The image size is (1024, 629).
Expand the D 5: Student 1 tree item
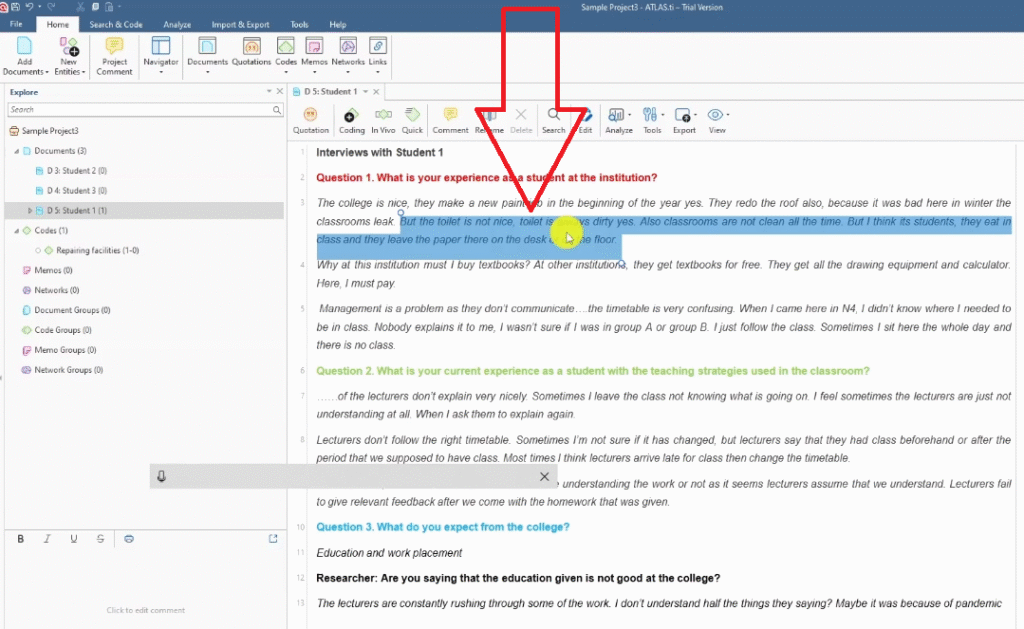pos(29,210)
